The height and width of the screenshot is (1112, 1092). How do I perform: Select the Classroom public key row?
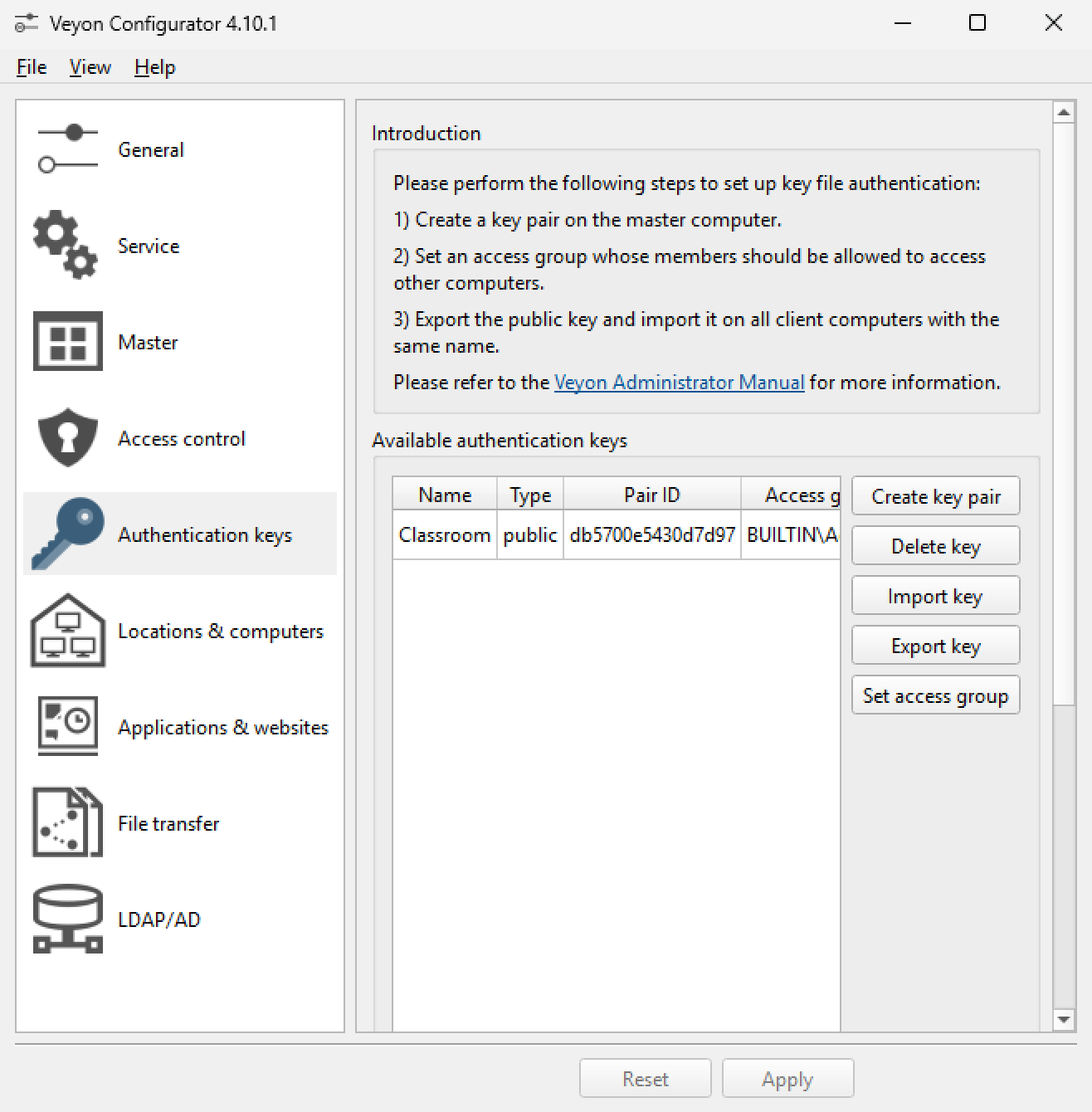tap(616, 535)
